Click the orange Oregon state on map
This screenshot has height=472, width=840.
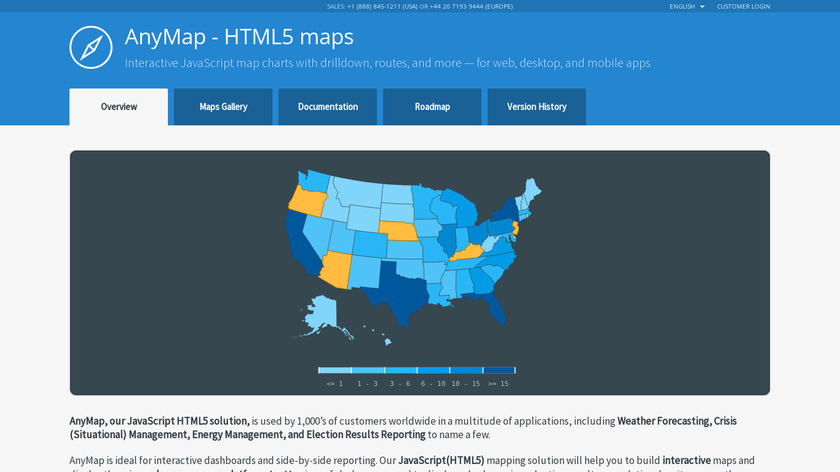click(x=308, y=201)
